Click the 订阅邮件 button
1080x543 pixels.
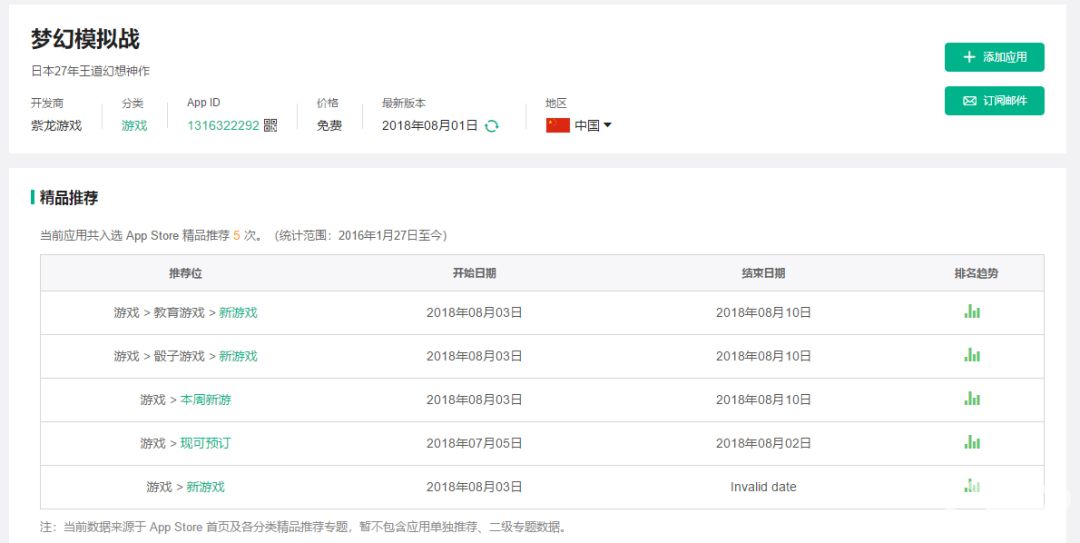click(994, 101)
